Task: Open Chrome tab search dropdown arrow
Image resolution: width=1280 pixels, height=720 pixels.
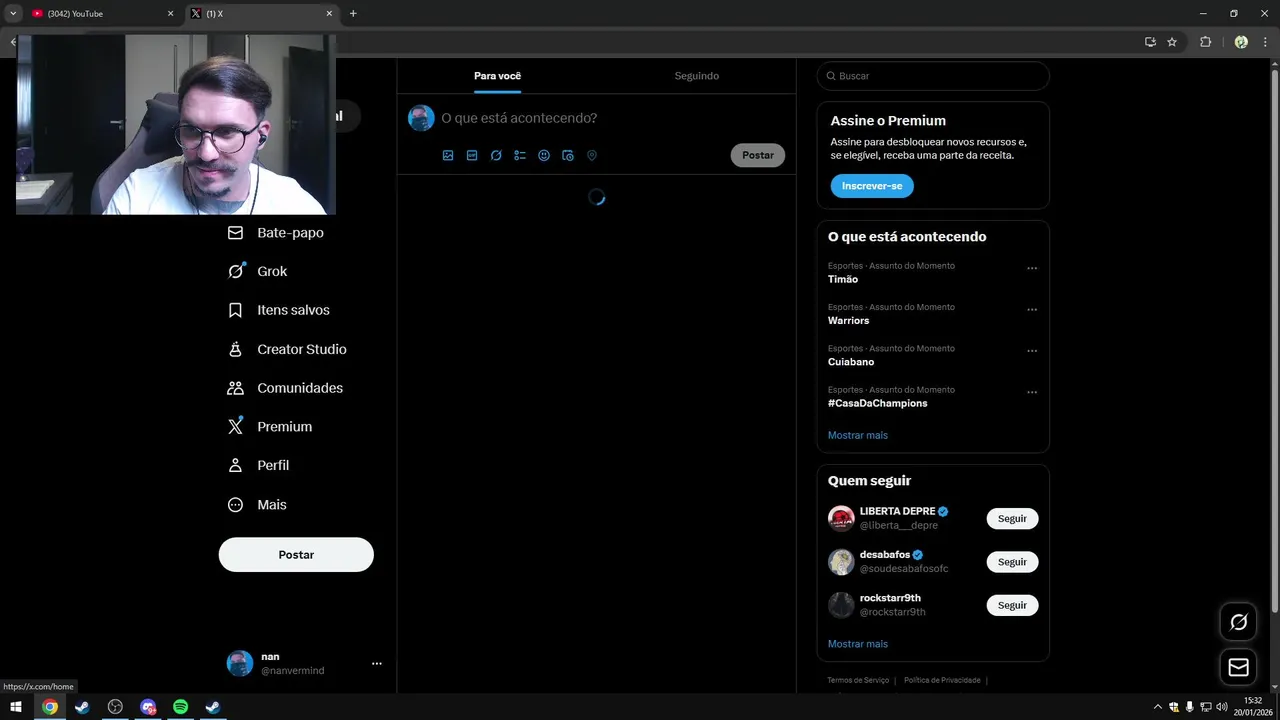Action: [13, 13]
